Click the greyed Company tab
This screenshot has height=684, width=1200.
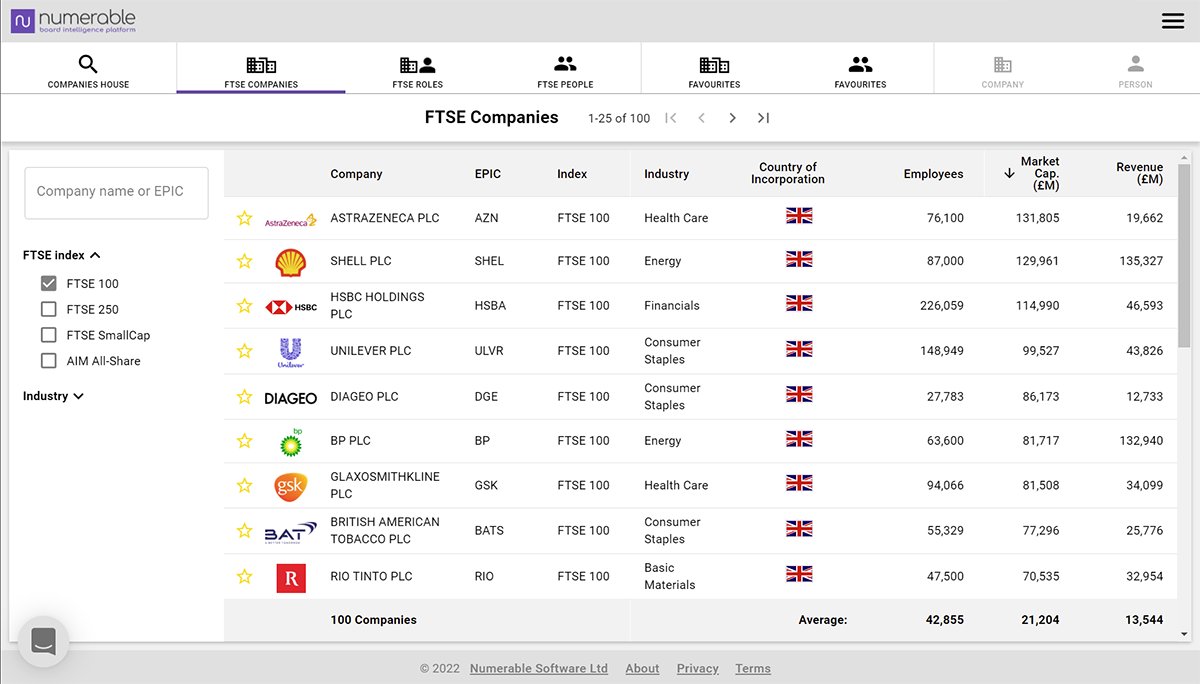pyautogui.click(x=1002, y=68)
